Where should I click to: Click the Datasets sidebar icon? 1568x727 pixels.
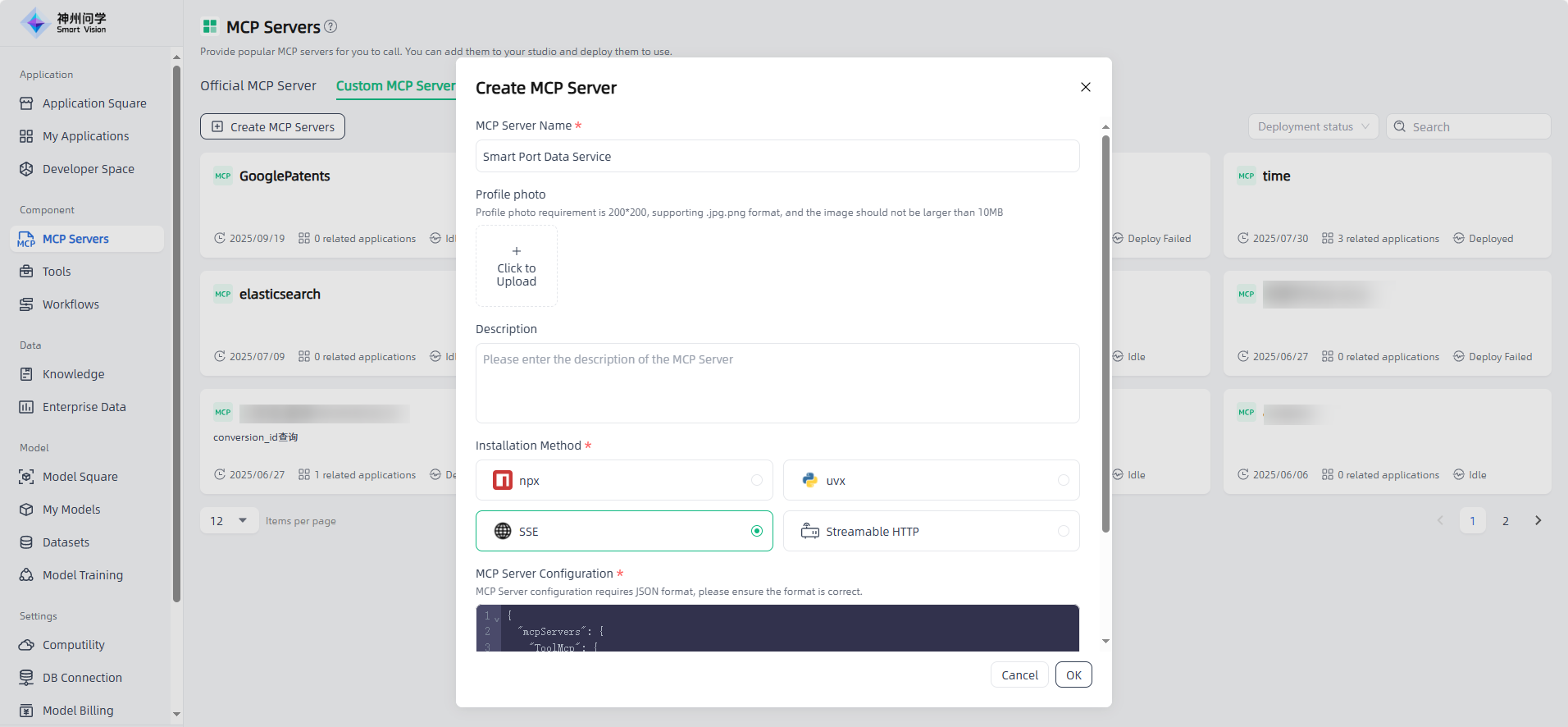pos(26,542)
